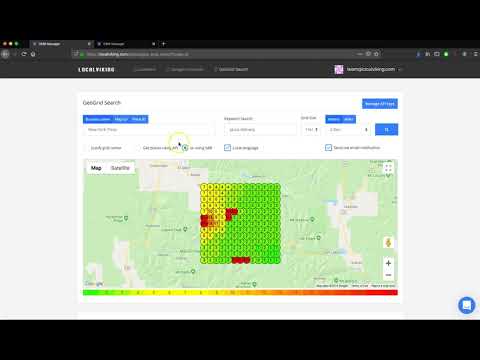Open the grid size dropdown

coord(311,129)
